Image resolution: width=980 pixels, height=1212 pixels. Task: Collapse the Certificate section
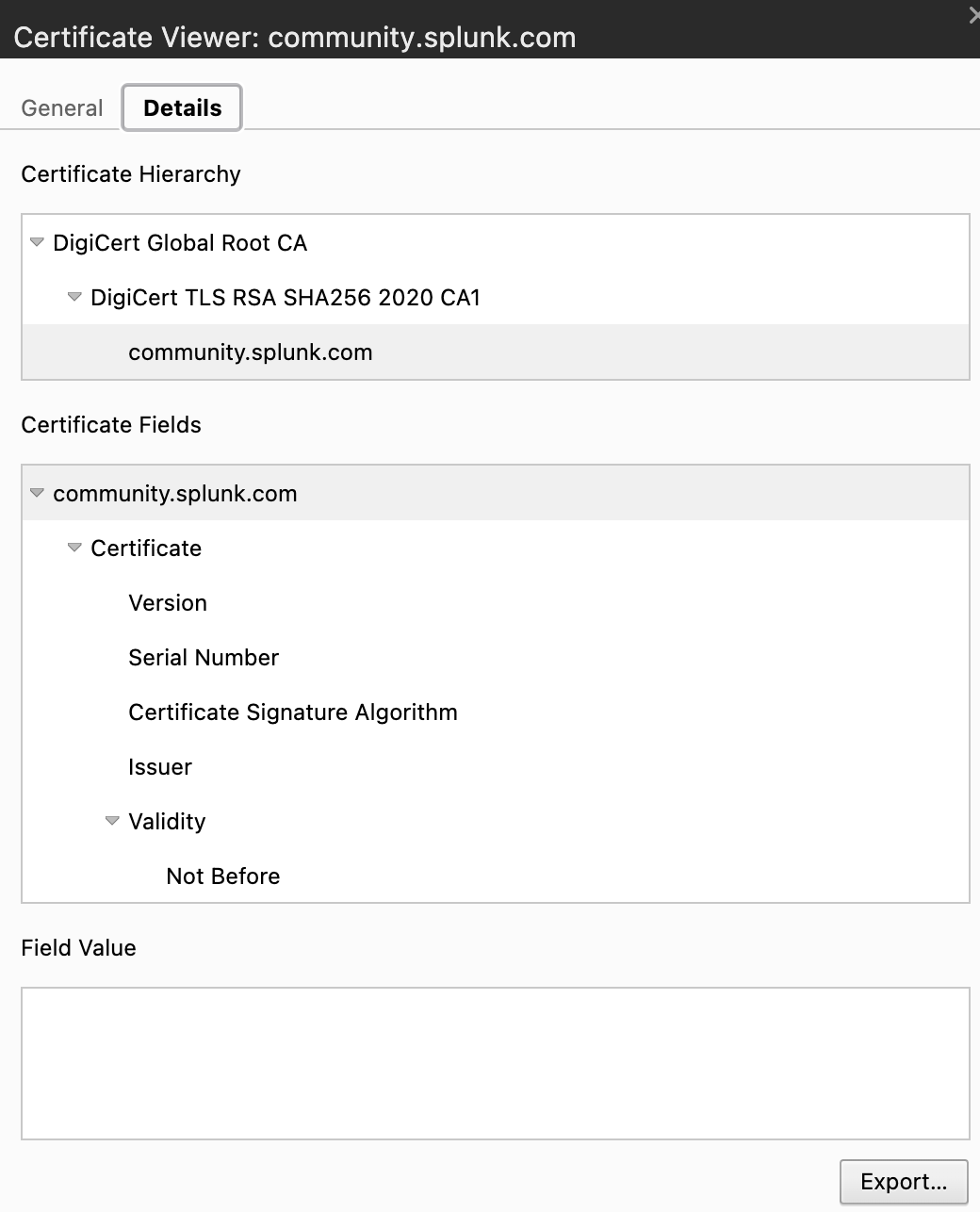[73, 547]
